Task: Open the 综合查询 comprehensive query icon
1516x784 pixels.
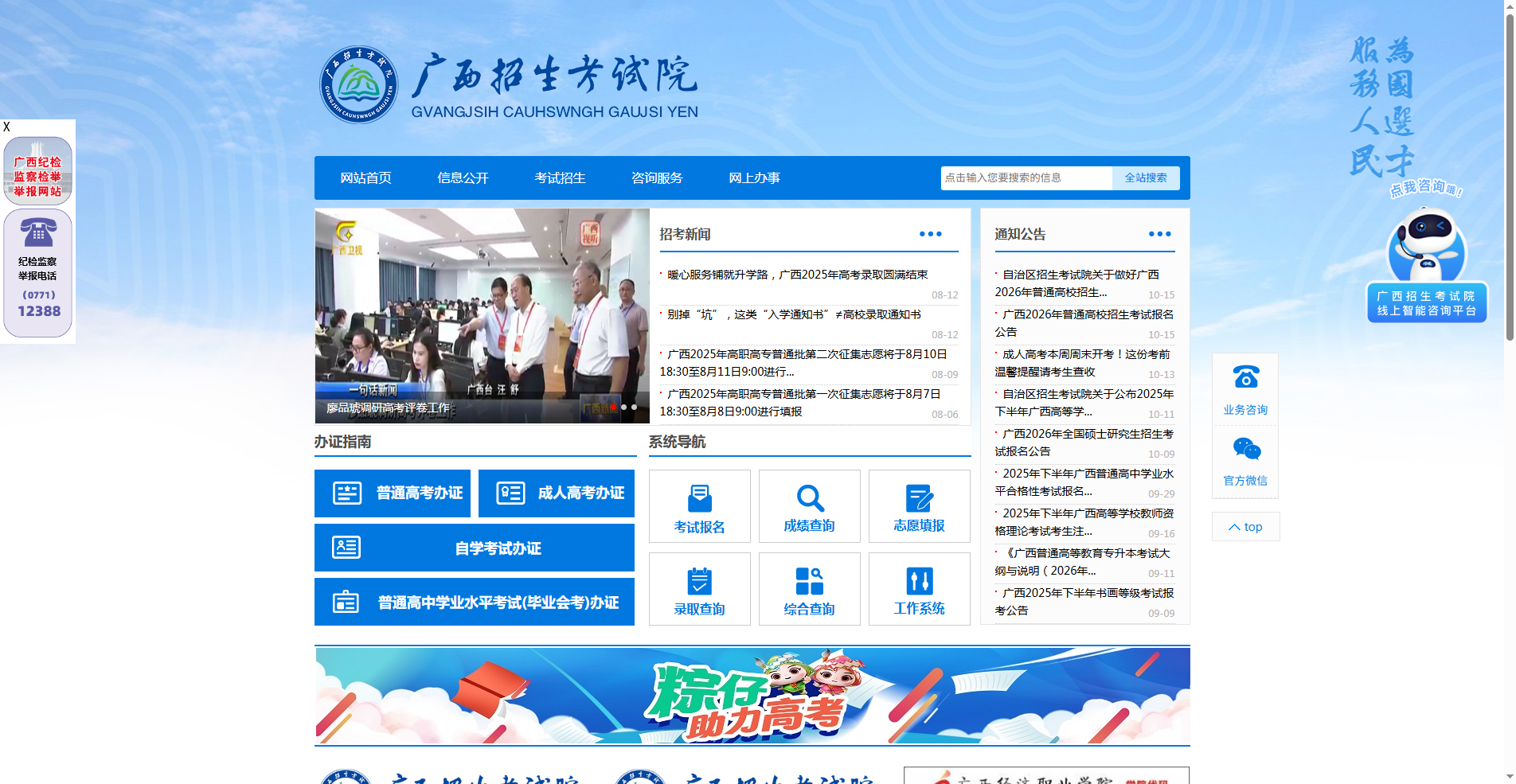Action: tap(809, 589)
